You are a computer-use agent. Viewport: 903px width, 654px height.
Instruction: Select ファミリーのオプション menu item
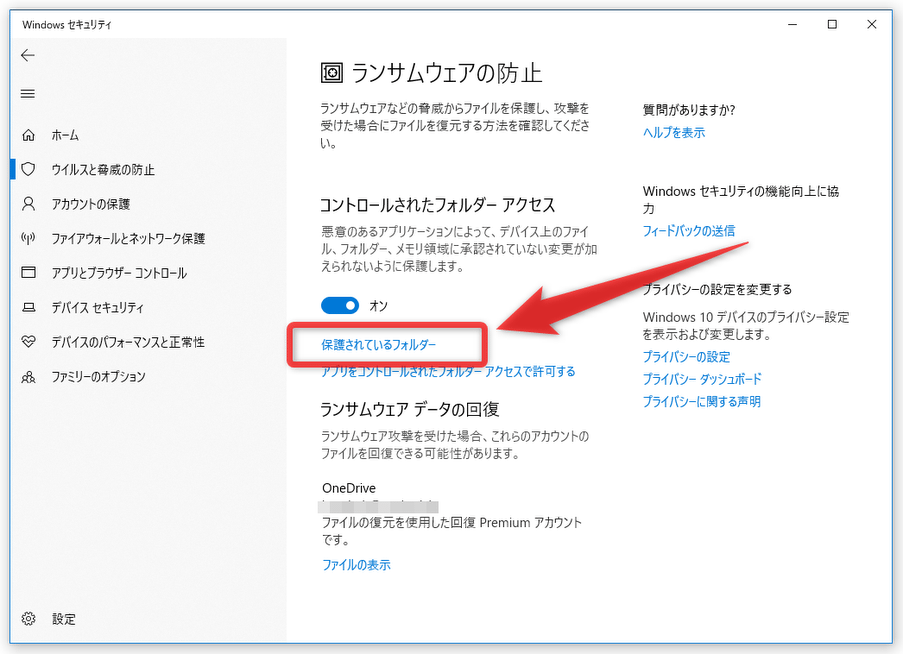pyautogui.click(x=98, y=377)
